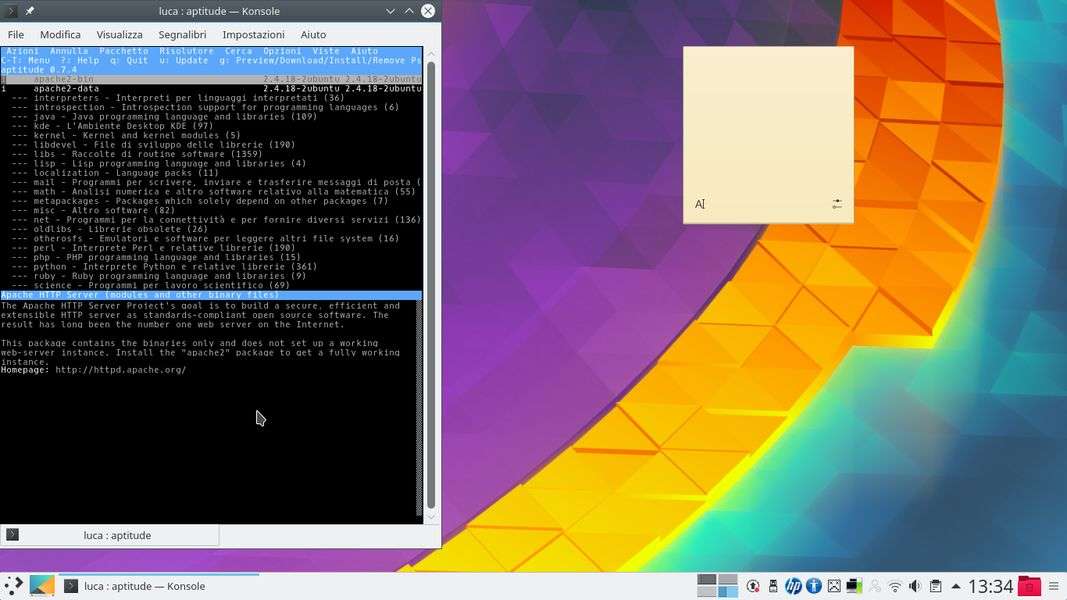
Task: Open the Visualizza menu
Action: point(119,34)
